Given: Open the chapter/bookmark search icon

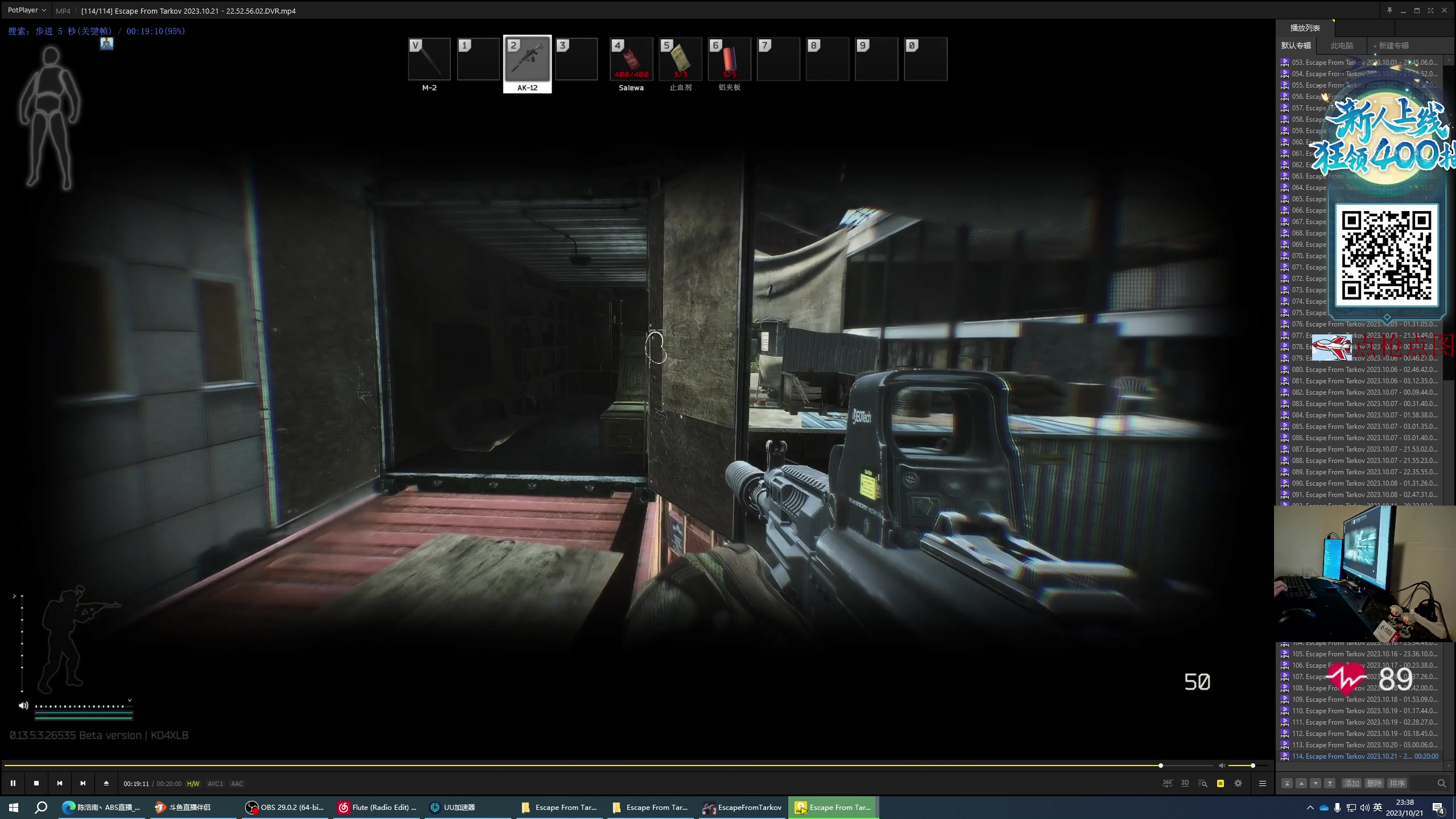Looking at the screenshot, I should (1202, 783).
